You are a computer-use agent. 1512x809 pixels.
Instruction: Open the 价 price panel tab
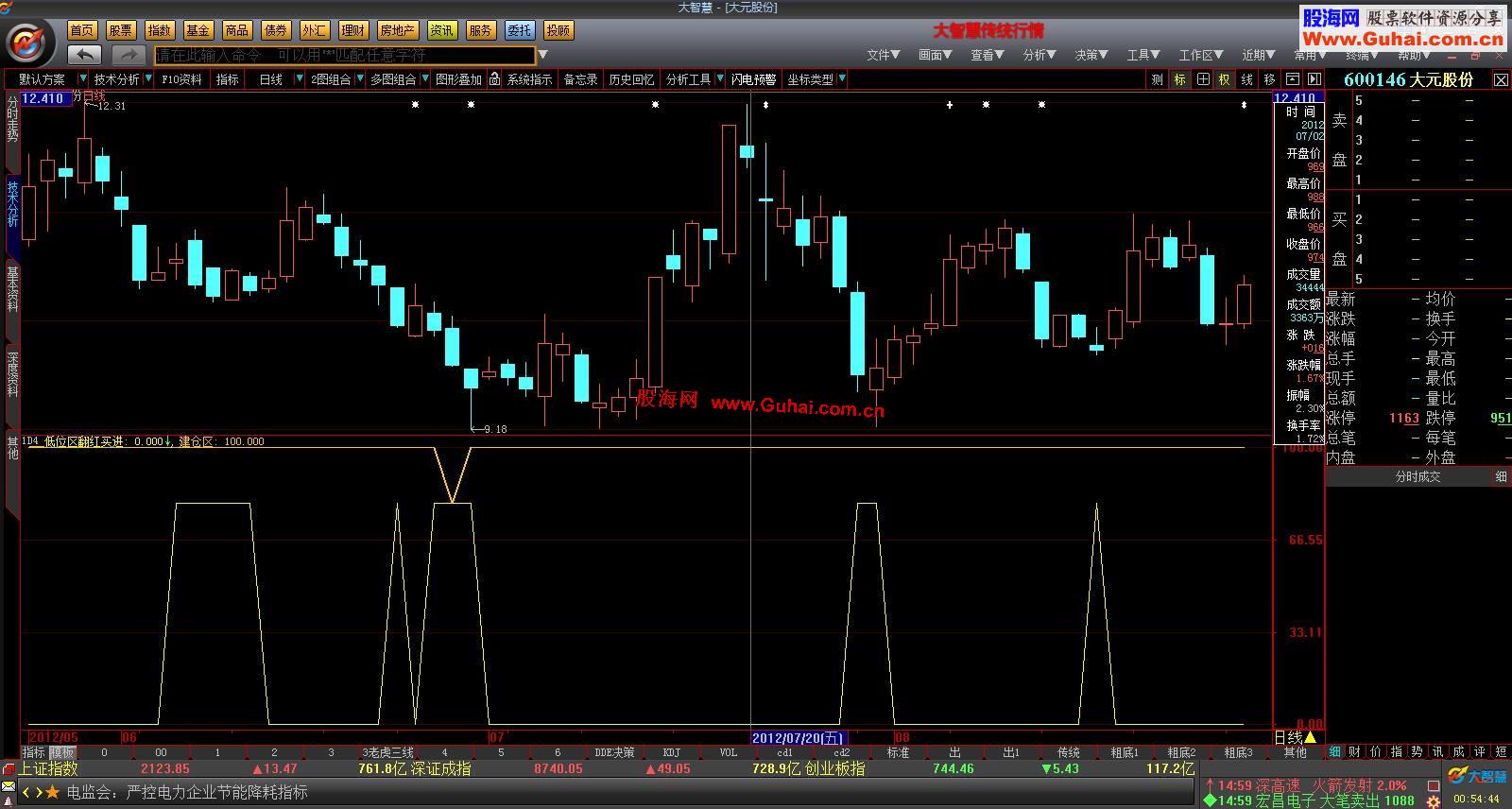tap(1376, 752)
